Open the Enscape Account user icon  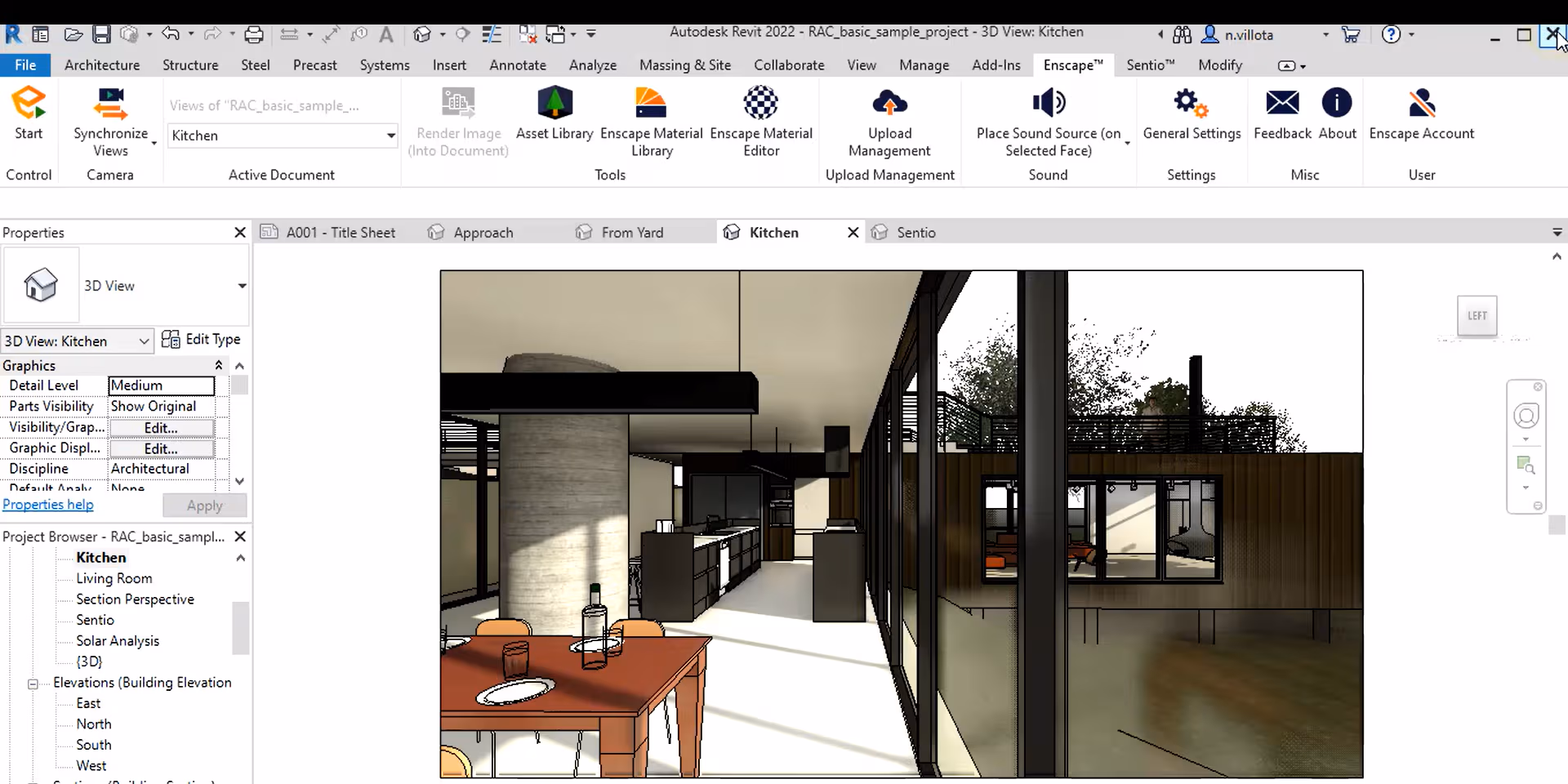pyautogui.click(x=1421, y=104)
